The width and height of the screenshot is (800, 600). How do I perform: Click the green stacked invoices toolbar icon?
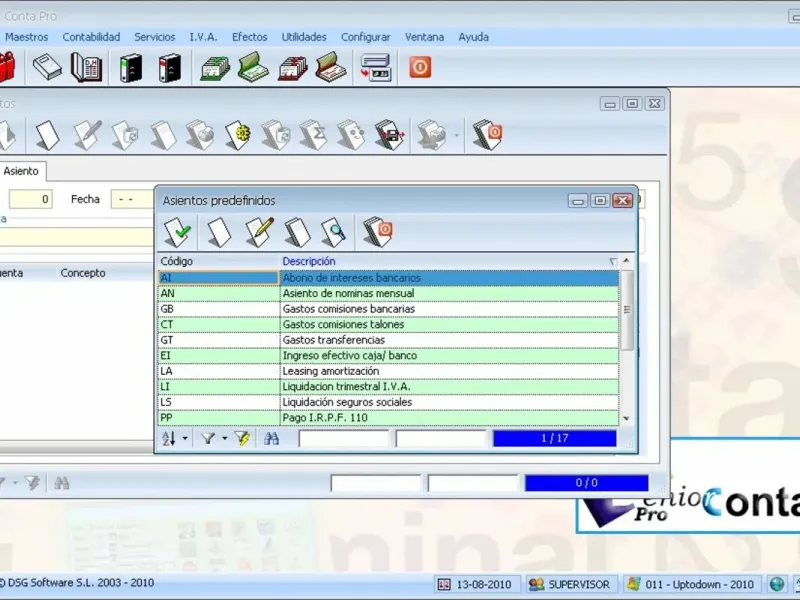(x=215, y=67)
